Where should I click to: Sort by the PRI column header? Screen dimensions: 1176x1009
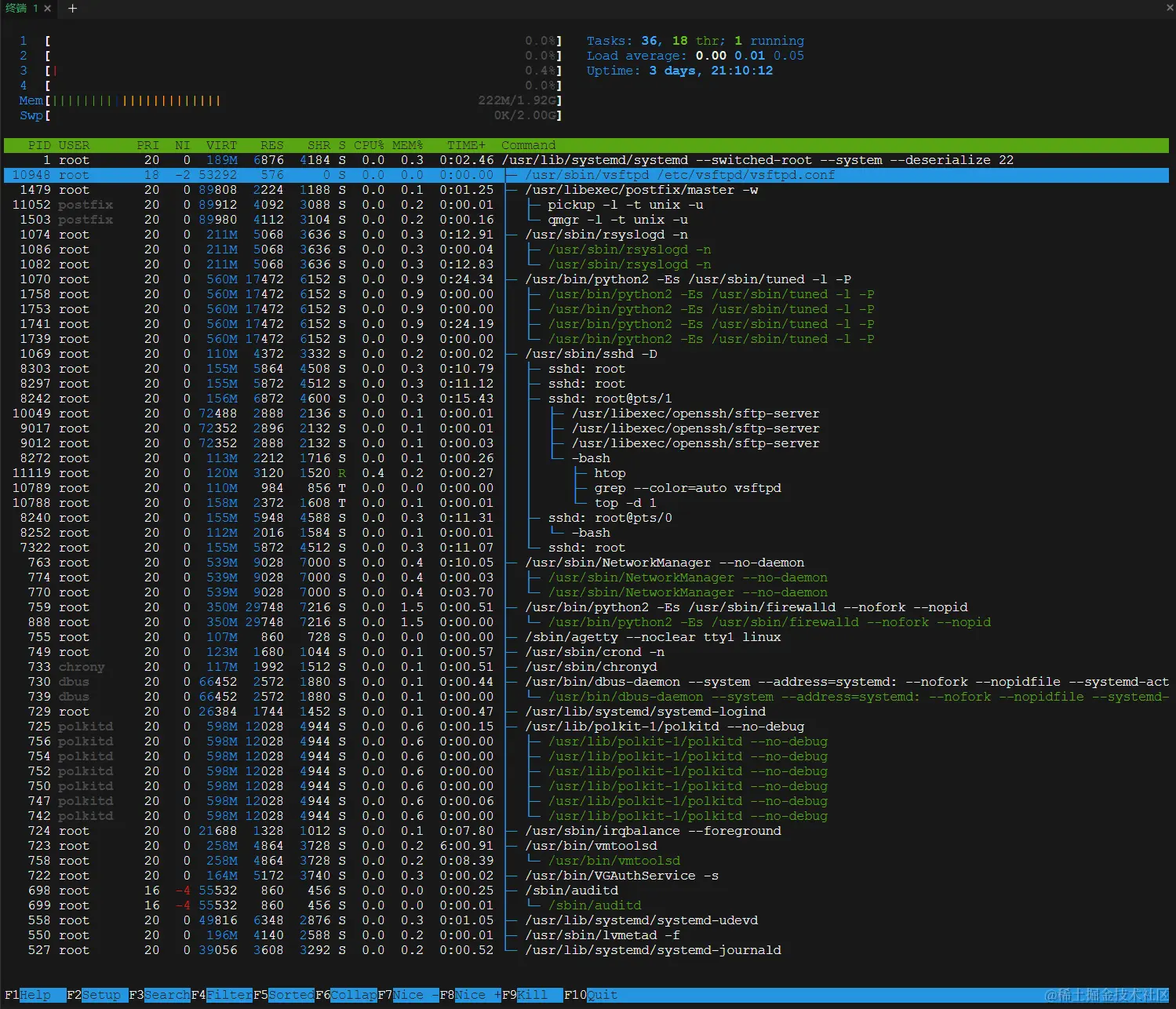pos(147,145)
